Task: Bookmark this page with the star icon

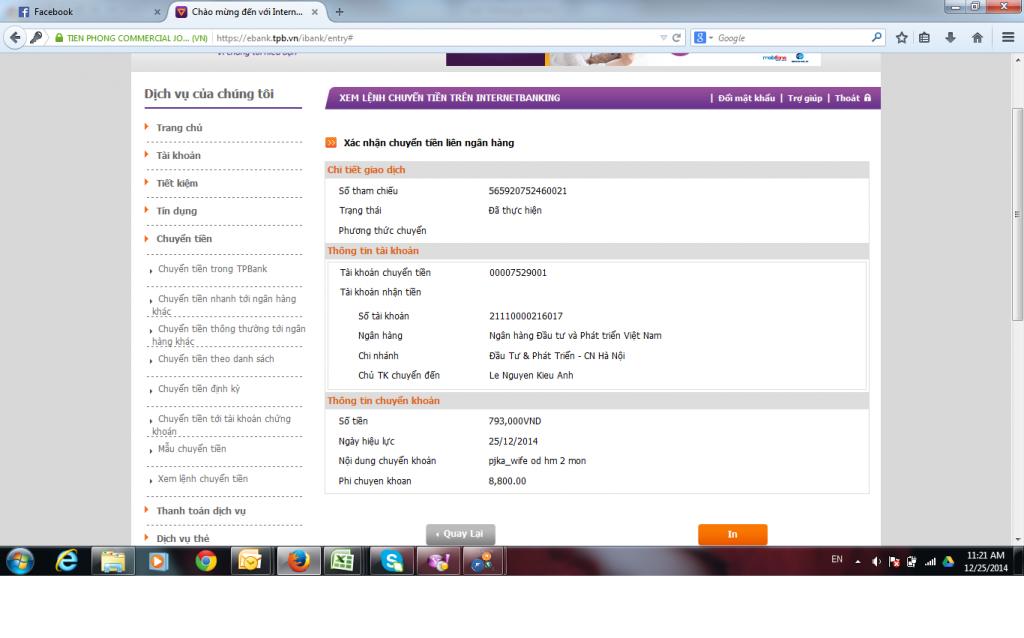Action: [901, 38]
